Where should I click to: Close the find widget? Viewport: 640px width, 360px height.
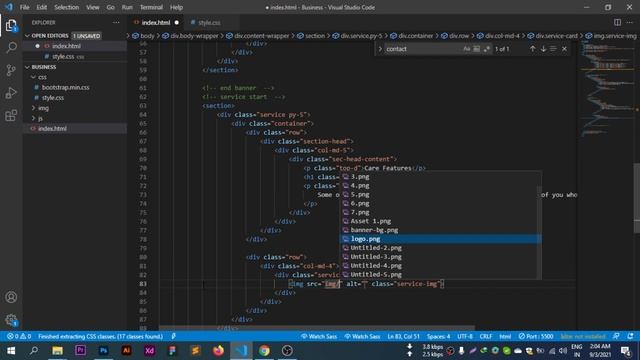[x=564, y=49]
